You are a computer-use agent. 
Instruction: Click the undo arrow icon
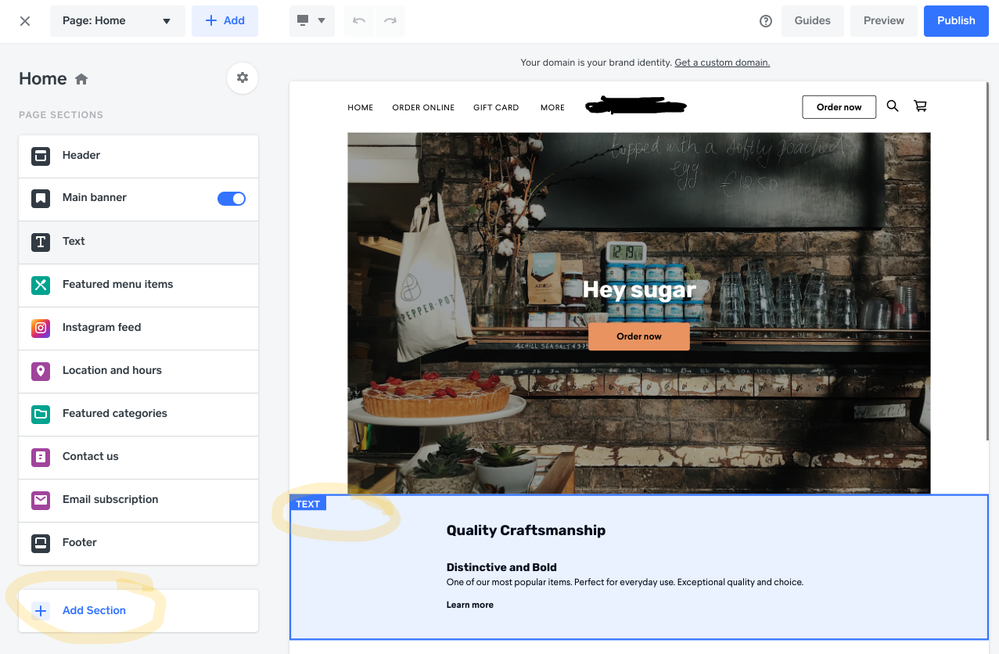point(359,21)
